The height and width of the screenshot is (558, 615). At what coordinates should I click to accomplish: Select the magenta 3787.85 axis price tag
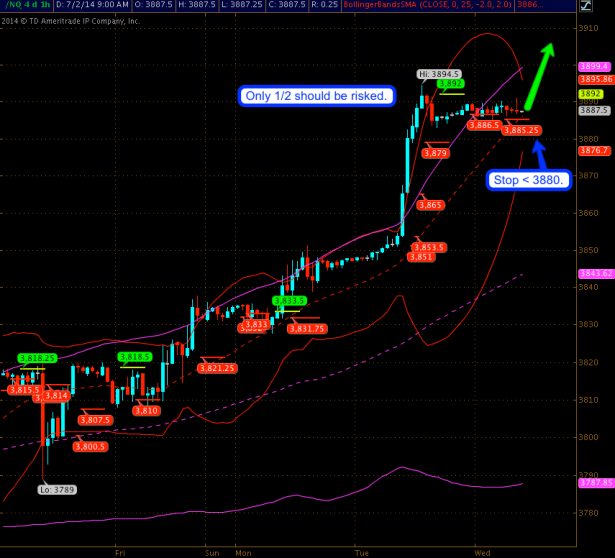tap(596, 482)
